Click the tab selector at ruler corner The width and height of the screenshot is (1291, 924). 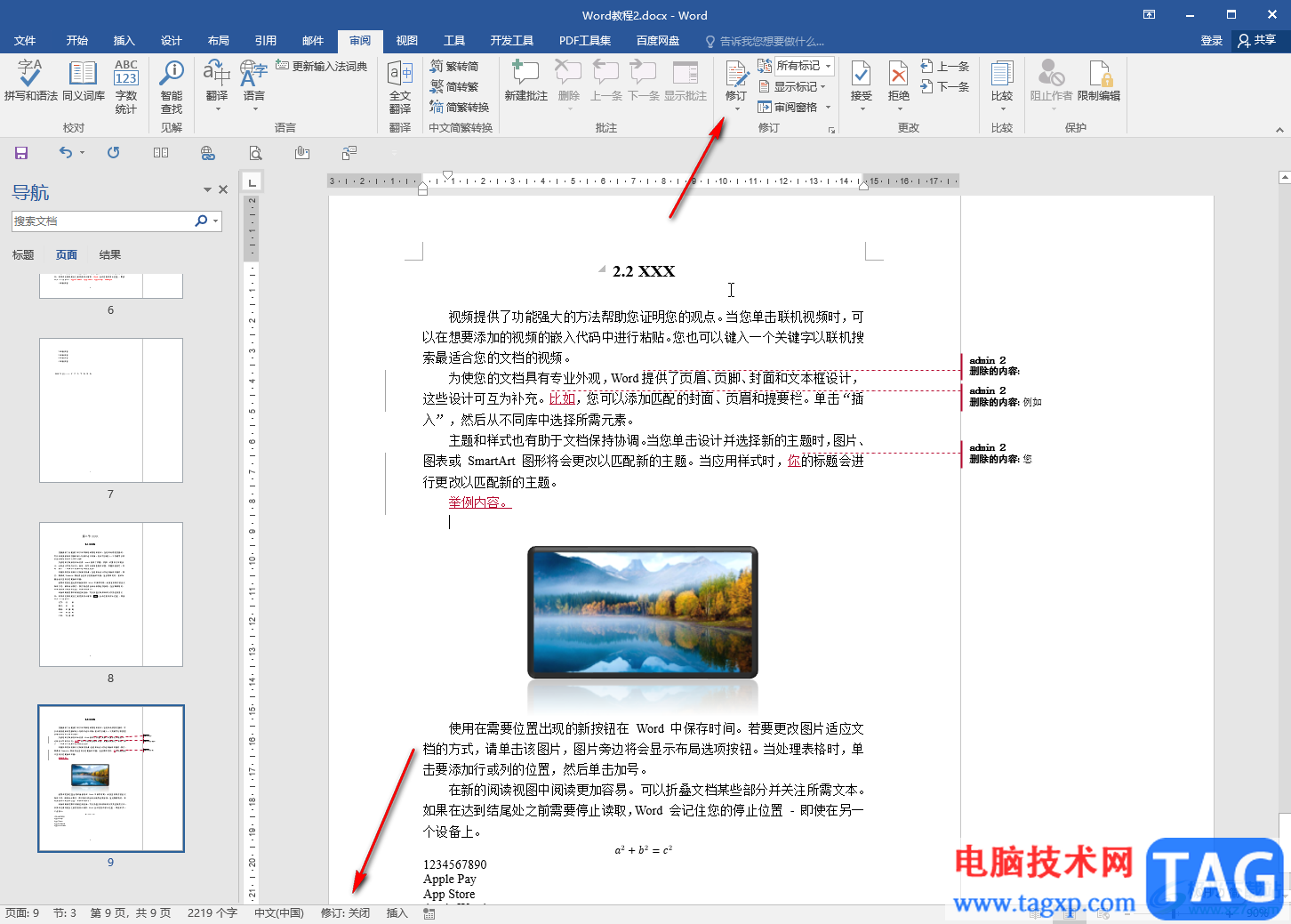(x=253, y=182)
